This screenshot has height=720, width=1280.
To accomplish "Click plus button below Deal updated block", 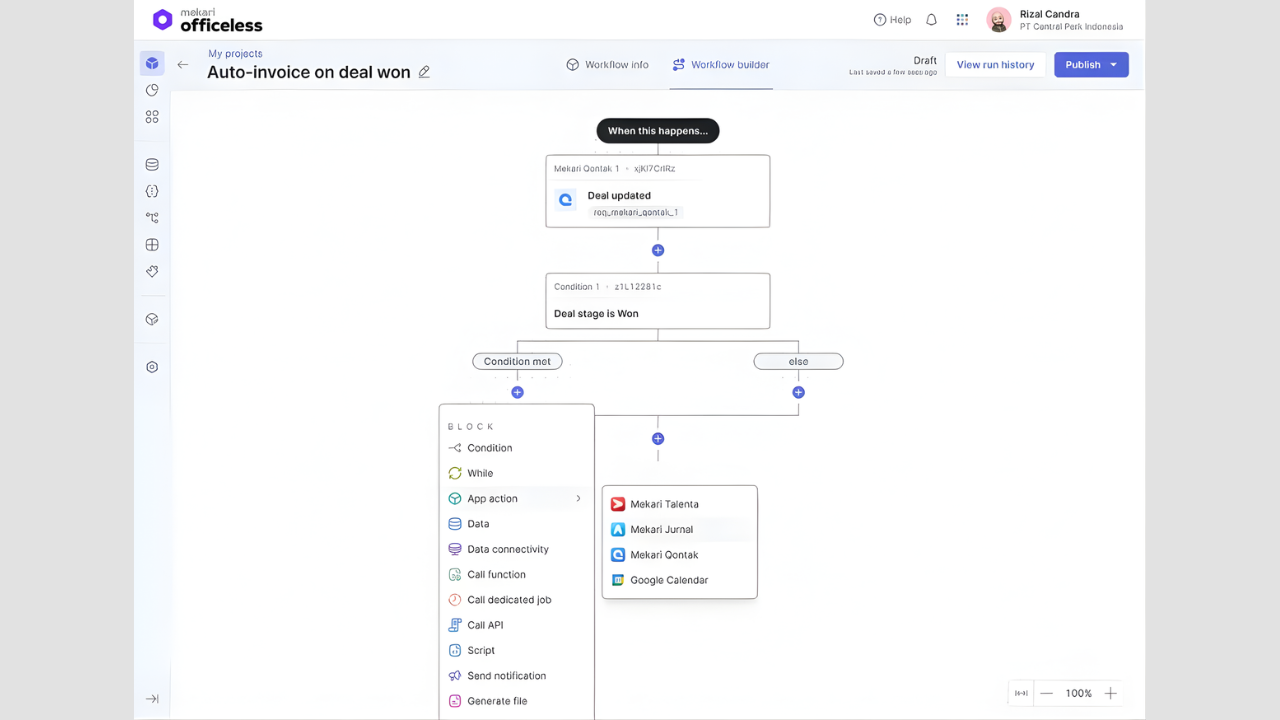I will tap(658, 250).
